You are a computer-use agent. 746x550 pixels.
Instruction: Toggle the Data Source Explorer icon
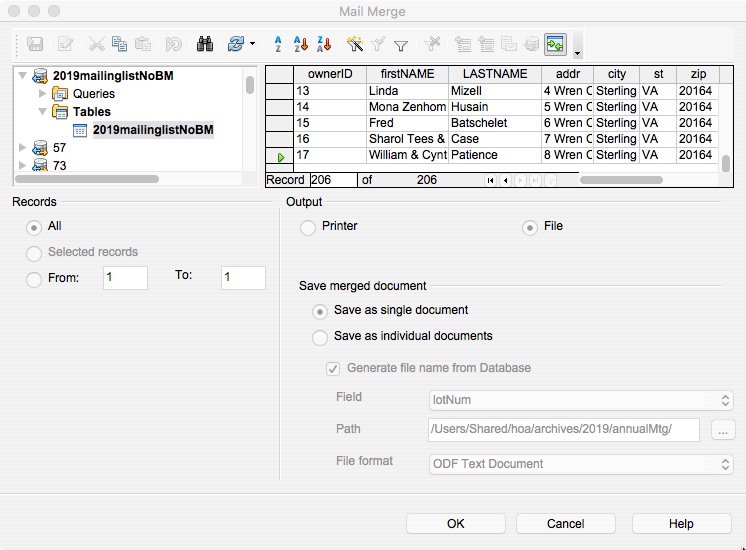pyautogui.click(x=555, y=44)
